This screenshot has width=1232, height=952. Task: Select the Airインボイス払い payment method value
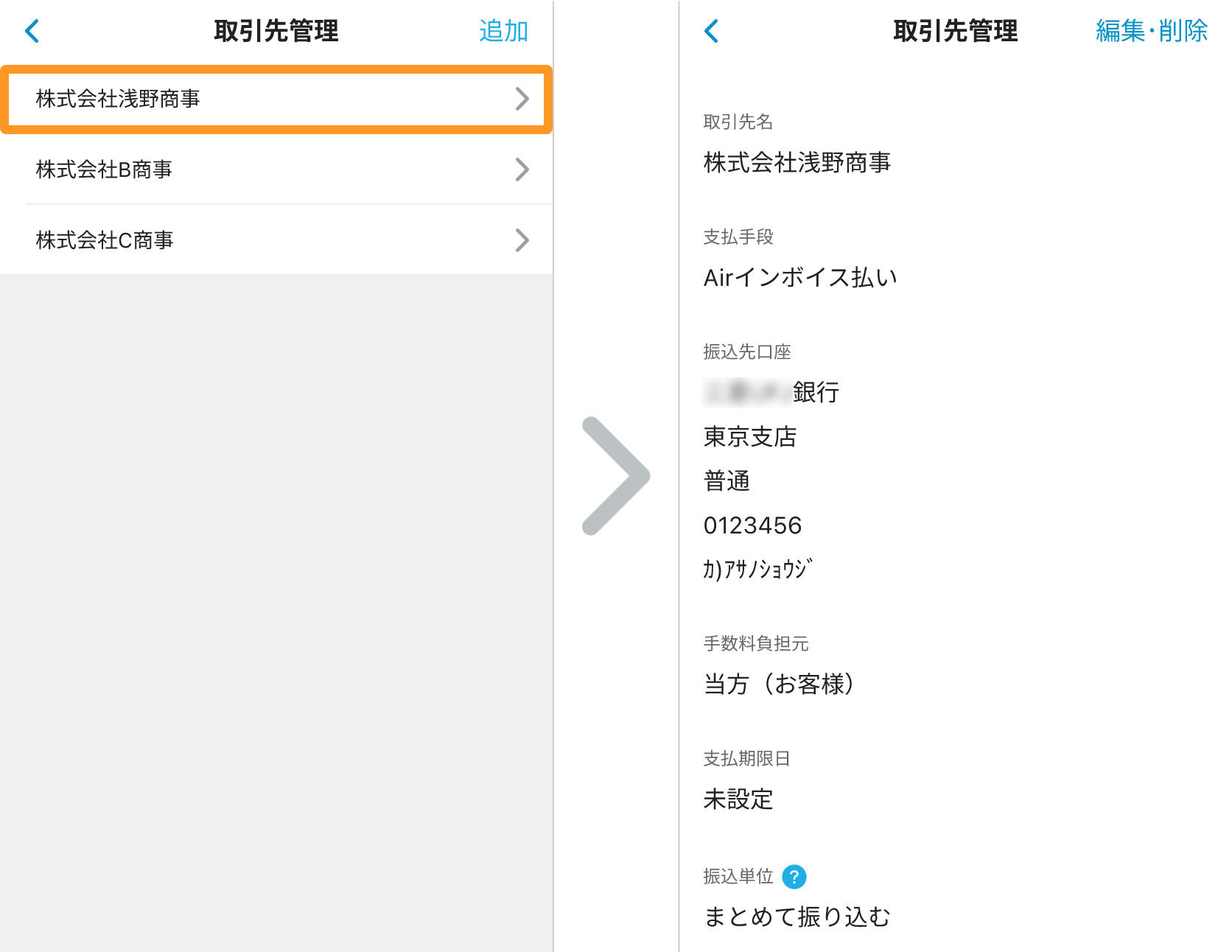click(x=800, y=278)
